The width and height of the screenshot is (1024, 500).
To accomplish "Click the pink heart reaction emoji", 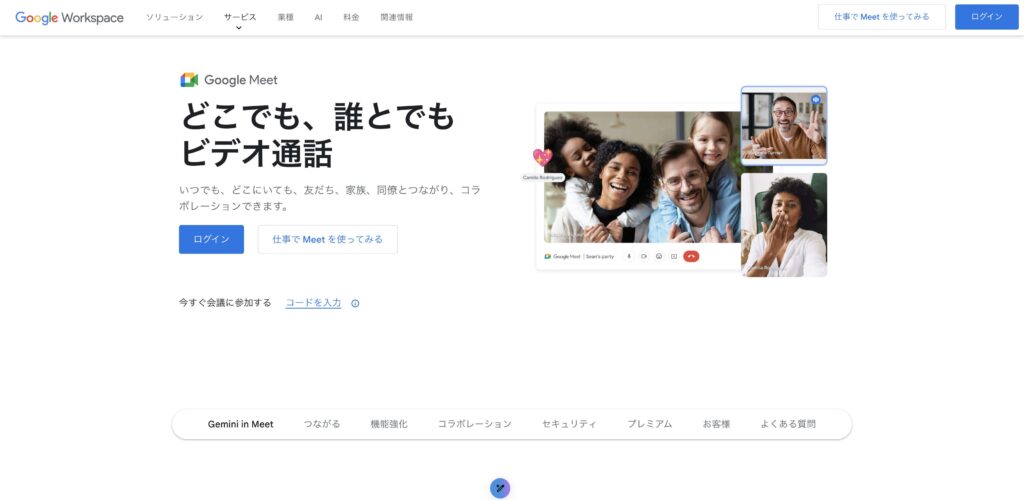I will (x=542, y=157).
